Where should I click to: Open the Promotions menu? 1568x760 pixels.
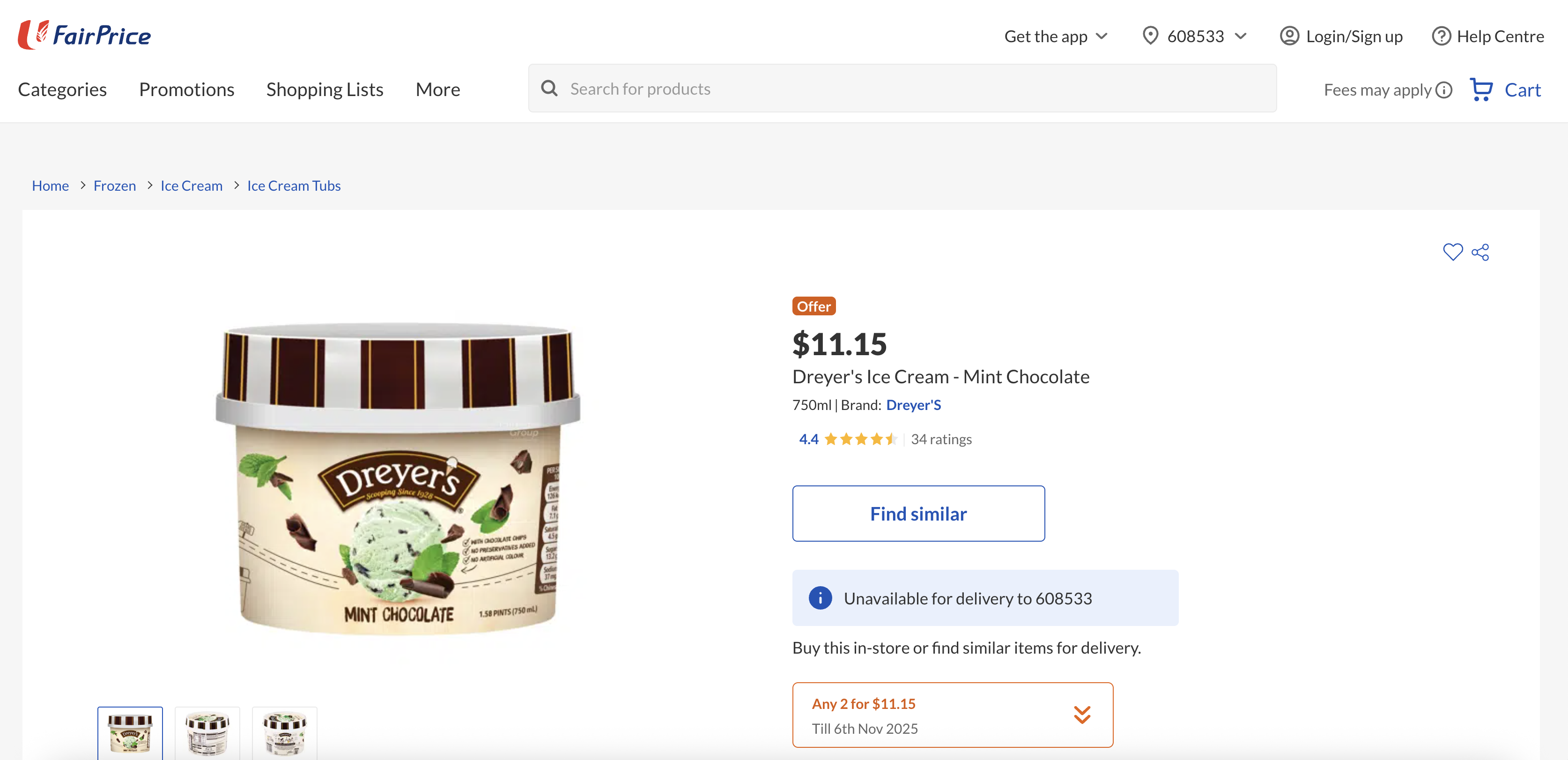click(x=186, y=89)
